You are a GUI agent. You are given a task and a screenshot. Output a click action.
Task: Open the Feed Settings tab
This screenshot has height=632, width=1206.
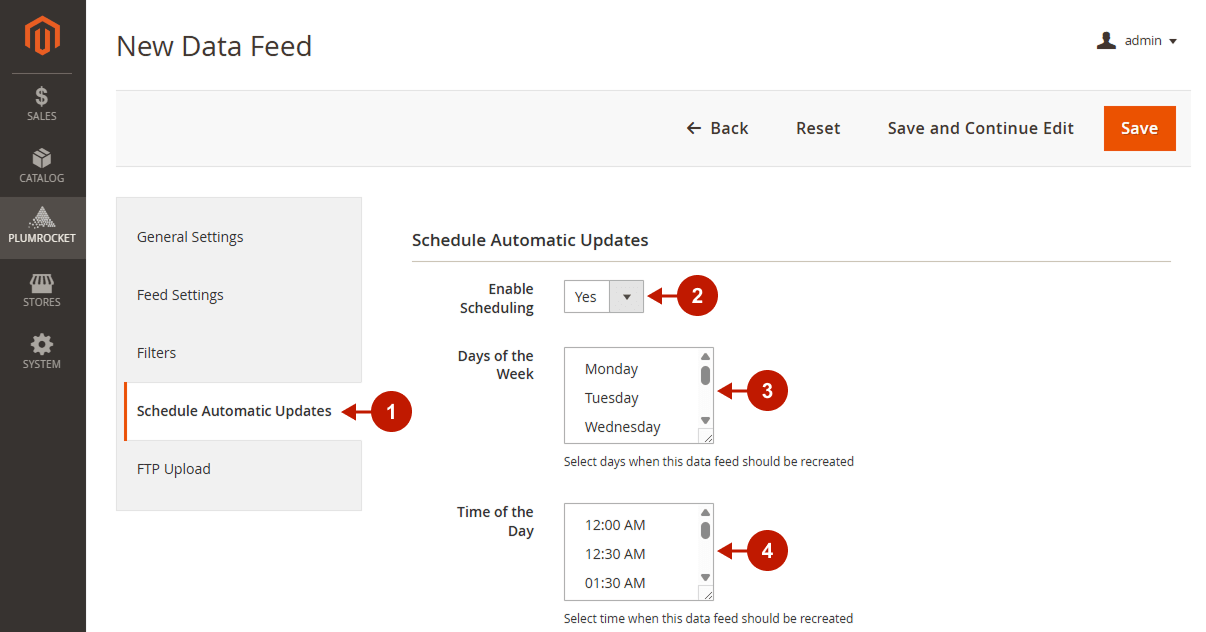pyautogui.click(x=180, y=295)
